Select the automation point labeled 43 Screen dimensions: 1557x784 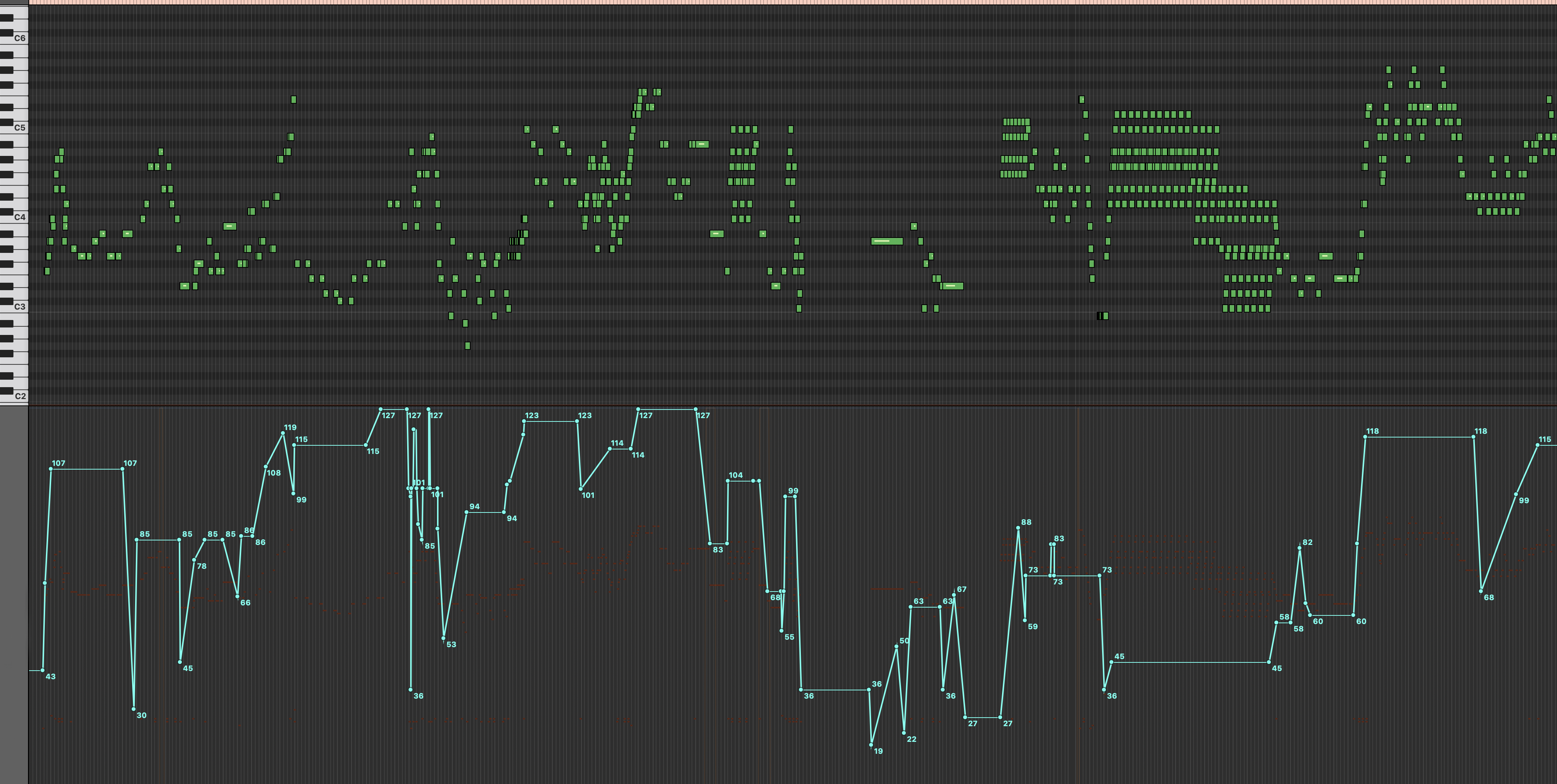(42, 670)
